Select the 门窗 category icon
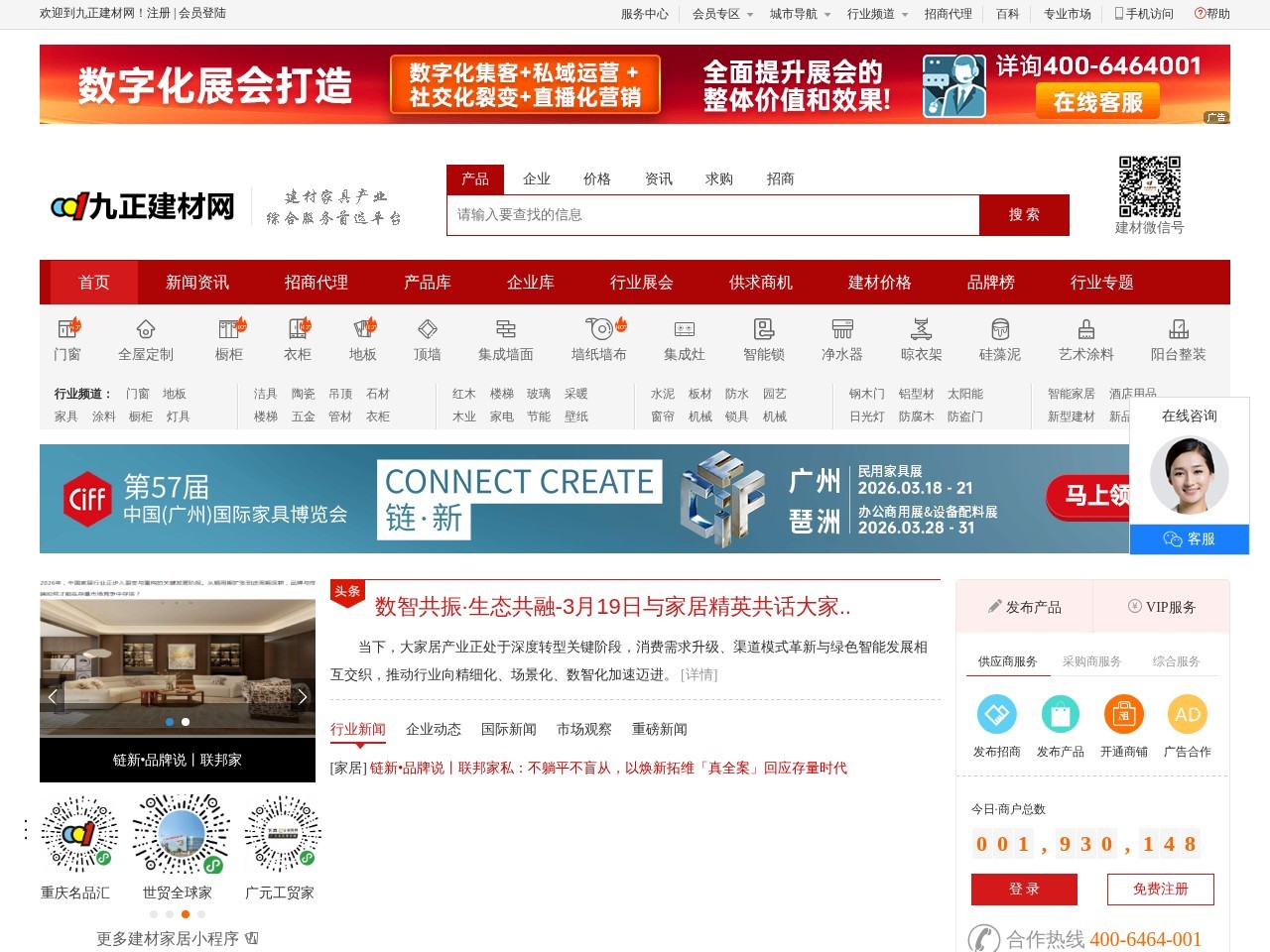1270x952 pixels. tap(67, 337)
